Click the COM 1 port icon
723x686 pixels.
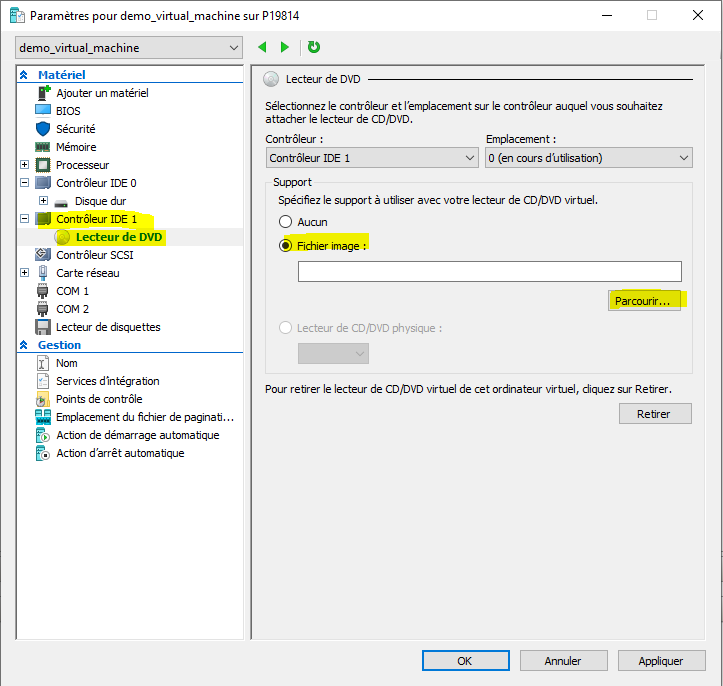[42, 291]
